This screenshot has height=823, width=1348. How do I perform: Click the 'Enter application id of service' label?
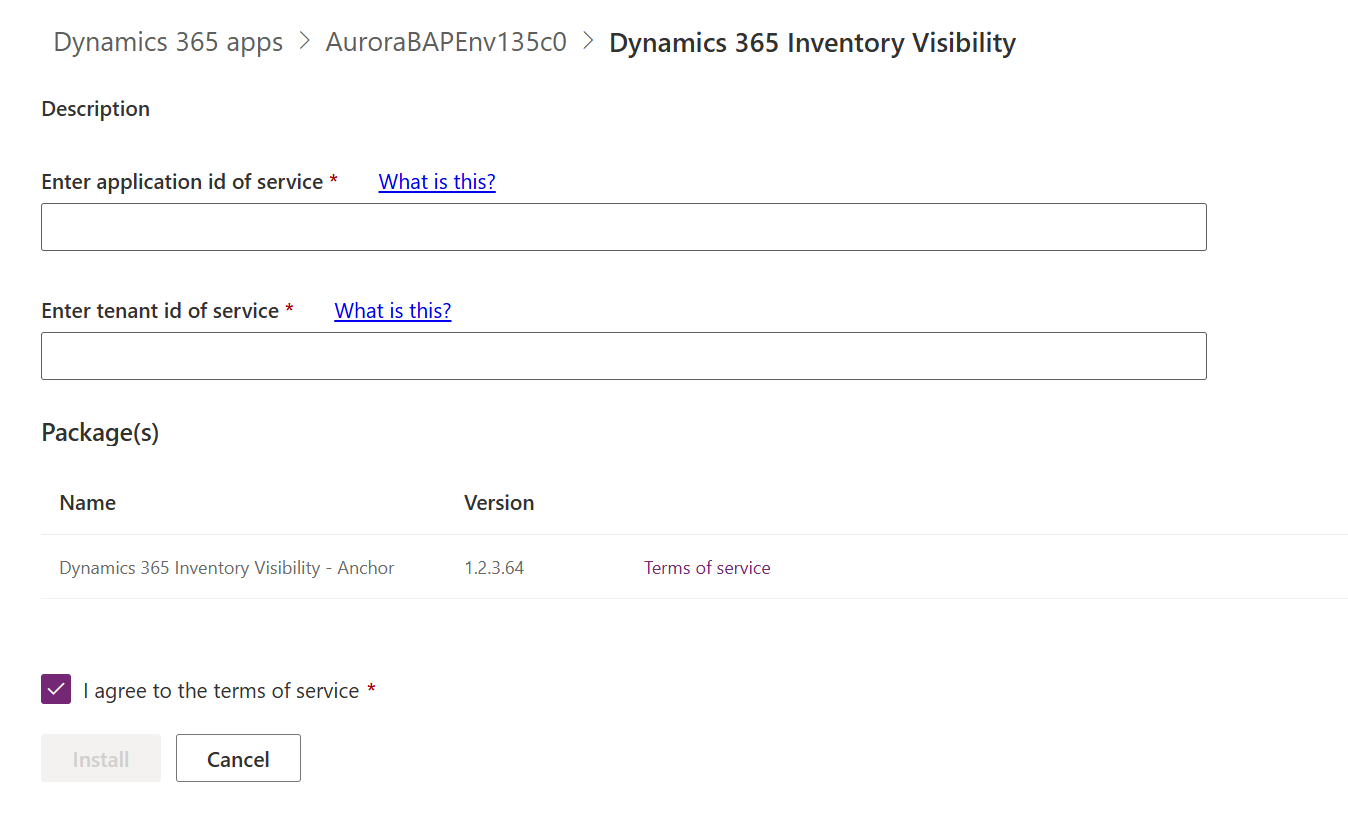(182, 182)
